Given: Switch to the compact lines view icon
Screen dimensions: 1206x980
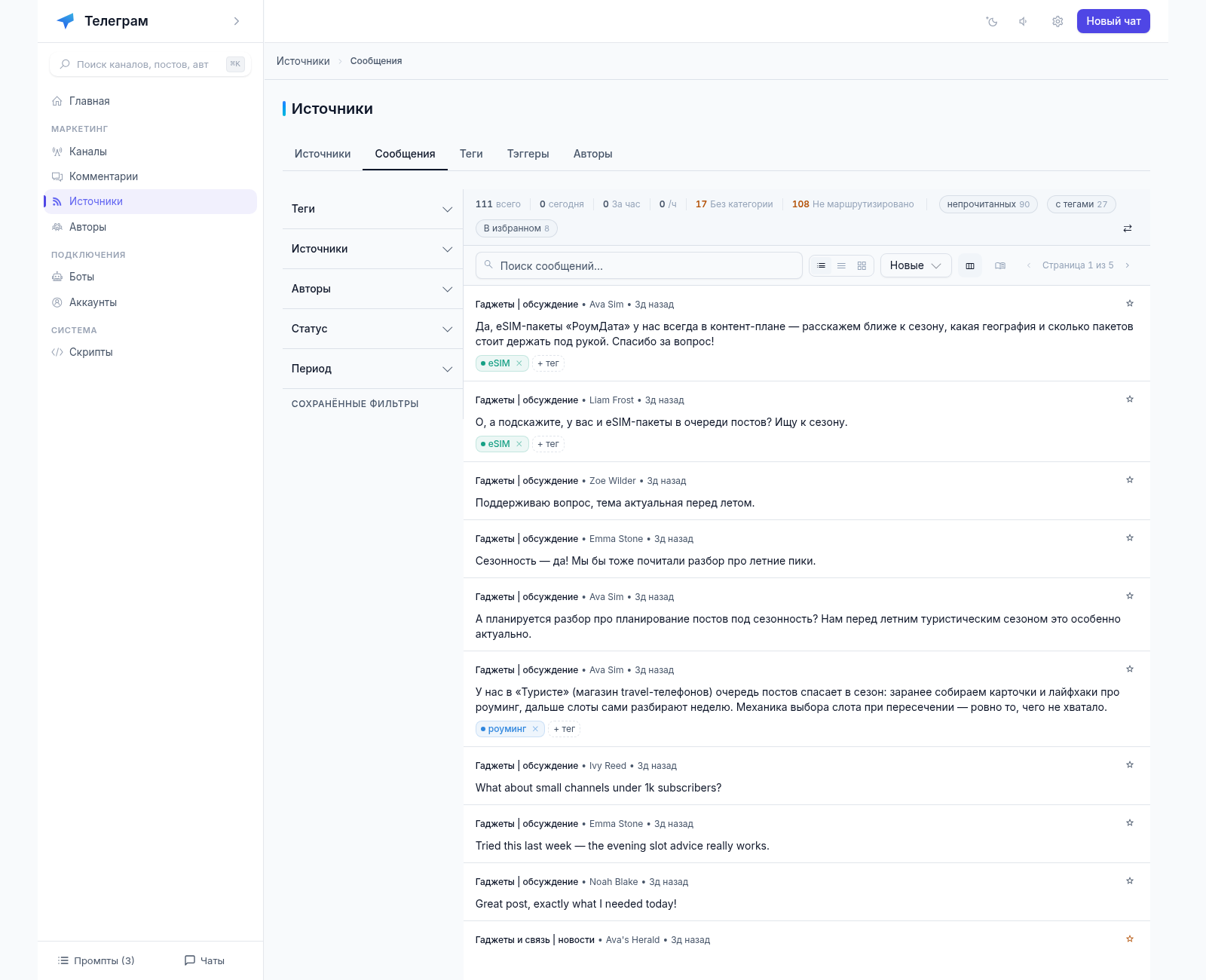Looking at the screenshot, I should tap(841, 265).
